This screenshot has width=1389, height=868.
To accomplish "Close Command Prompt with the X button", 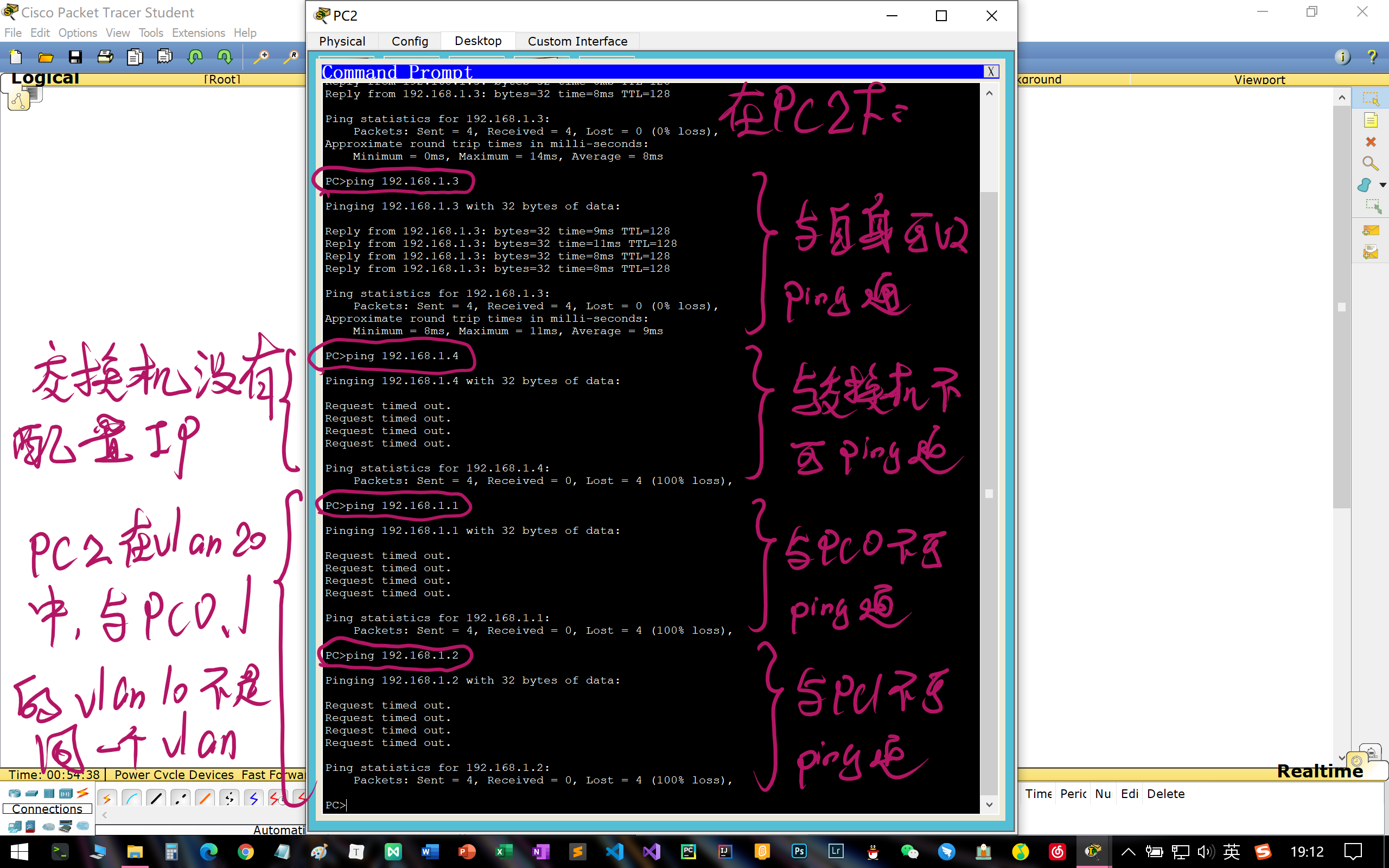I will point(991,71).
